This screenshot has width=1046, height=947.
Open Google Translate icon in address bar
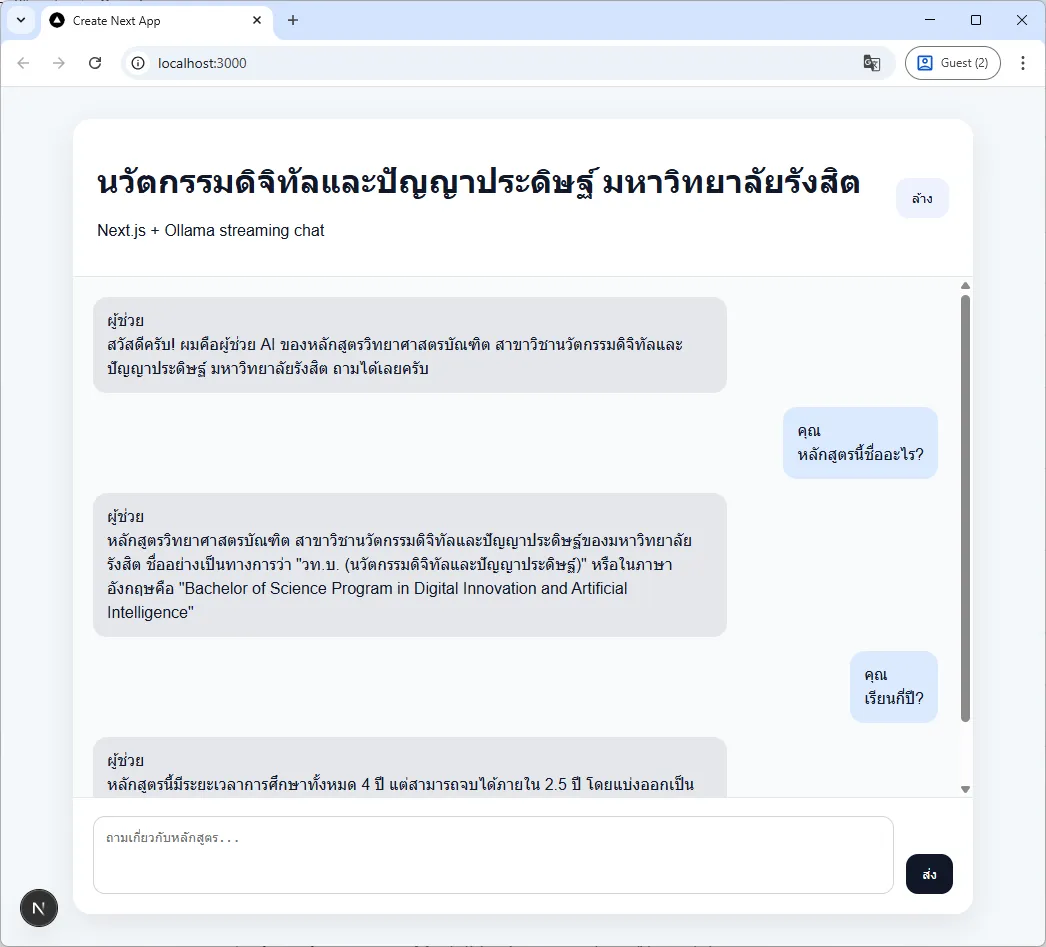click(871, 62)
